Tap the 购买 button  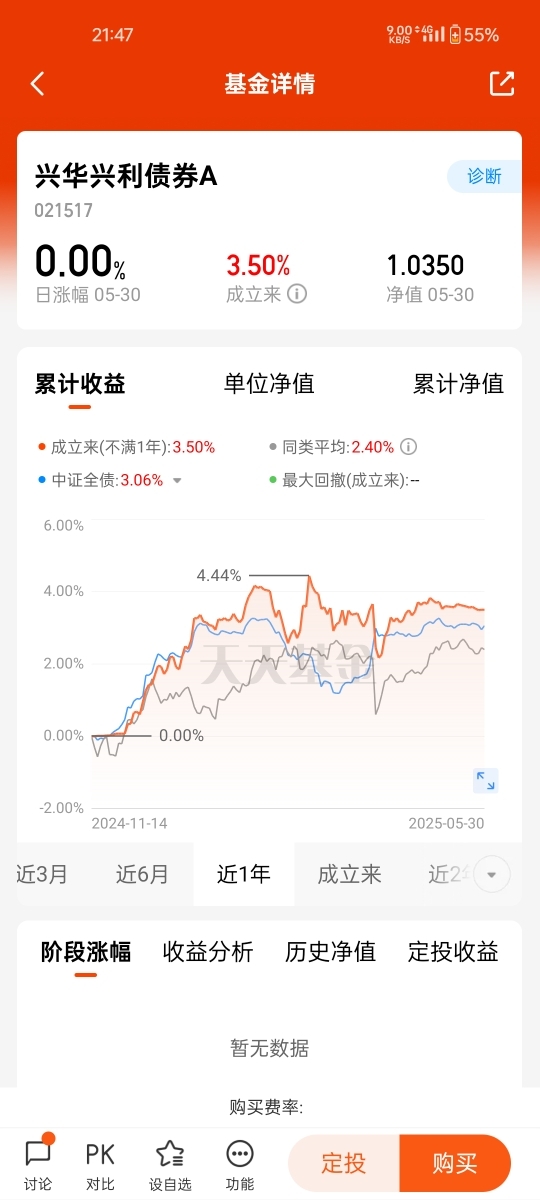click(x=455, y=1163)
